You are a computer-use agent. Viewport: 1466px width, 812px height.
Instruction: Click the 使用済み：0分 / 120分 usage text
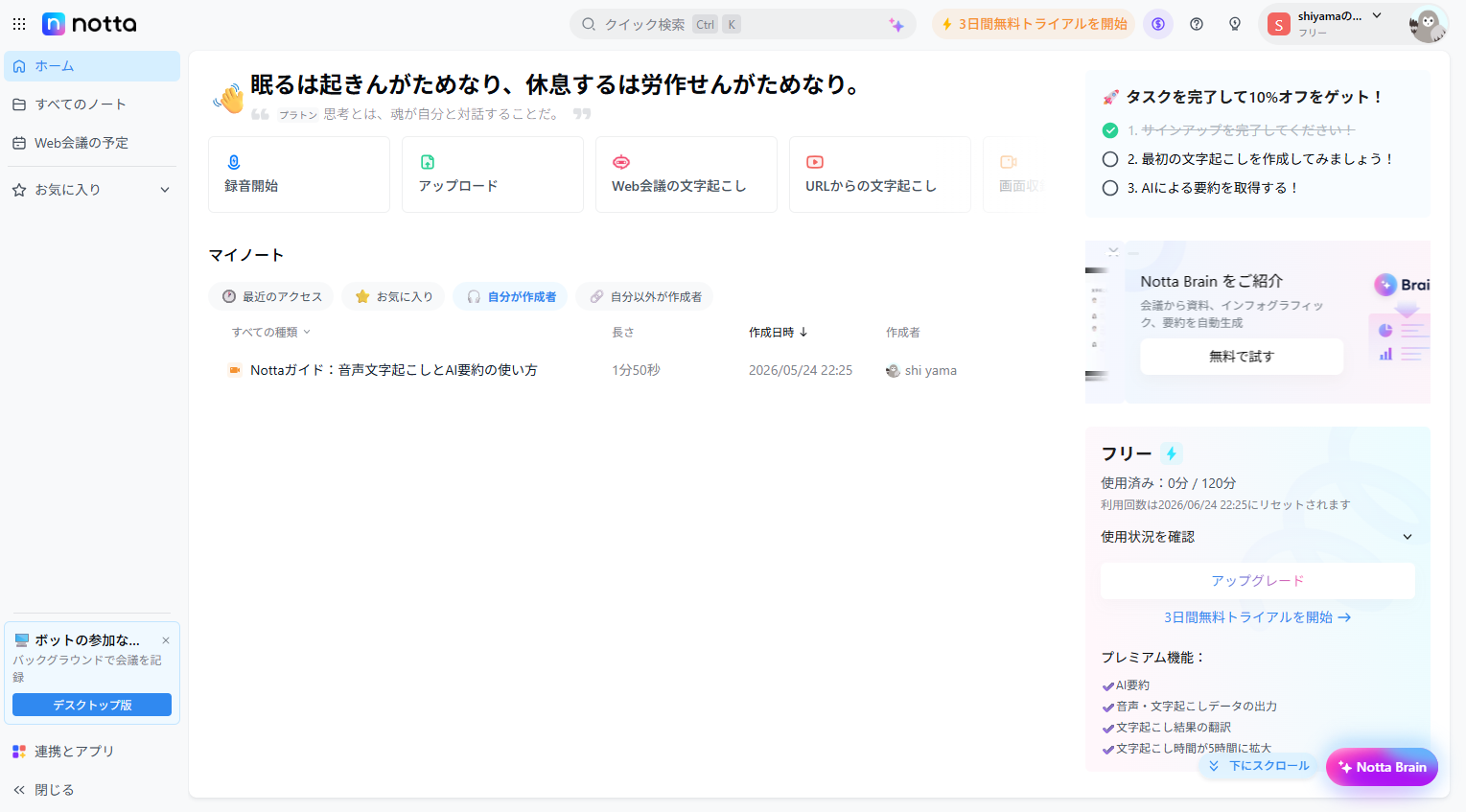(1169, 483)
